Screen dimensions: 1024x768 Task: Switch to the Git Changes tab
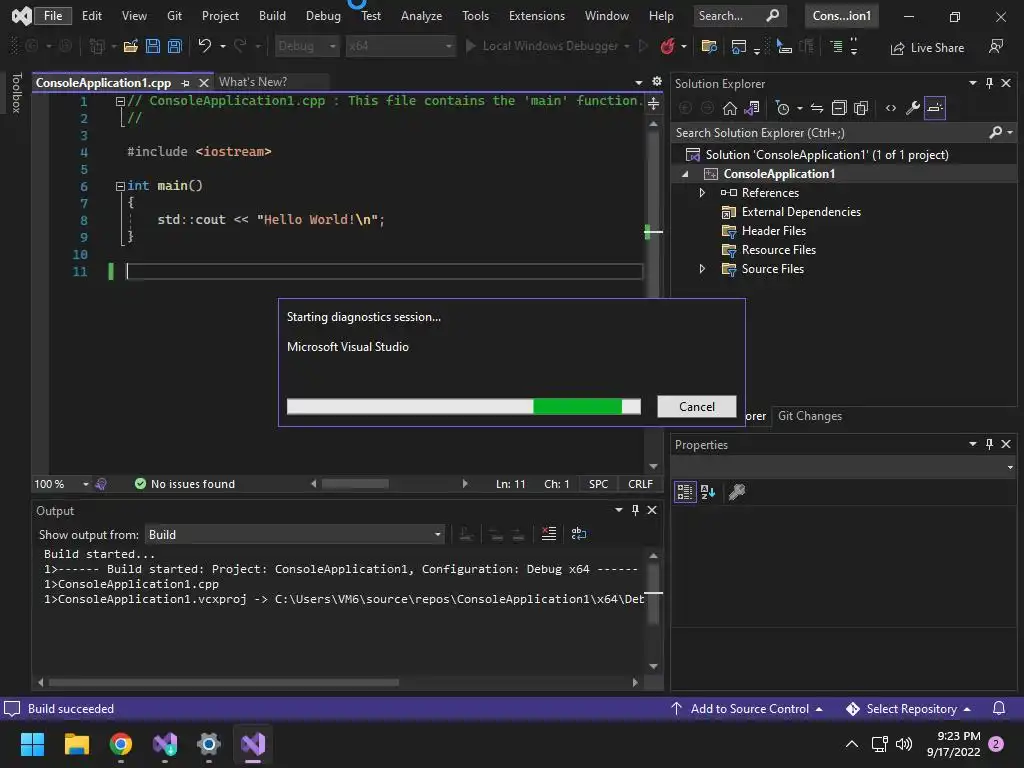810,416
